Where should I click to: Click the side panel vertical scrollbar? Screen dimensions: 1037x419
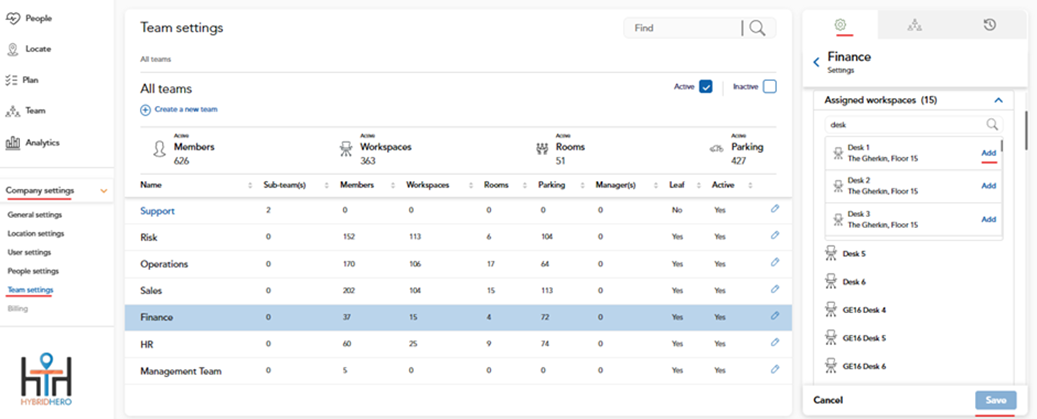(x=1026, y=129)
